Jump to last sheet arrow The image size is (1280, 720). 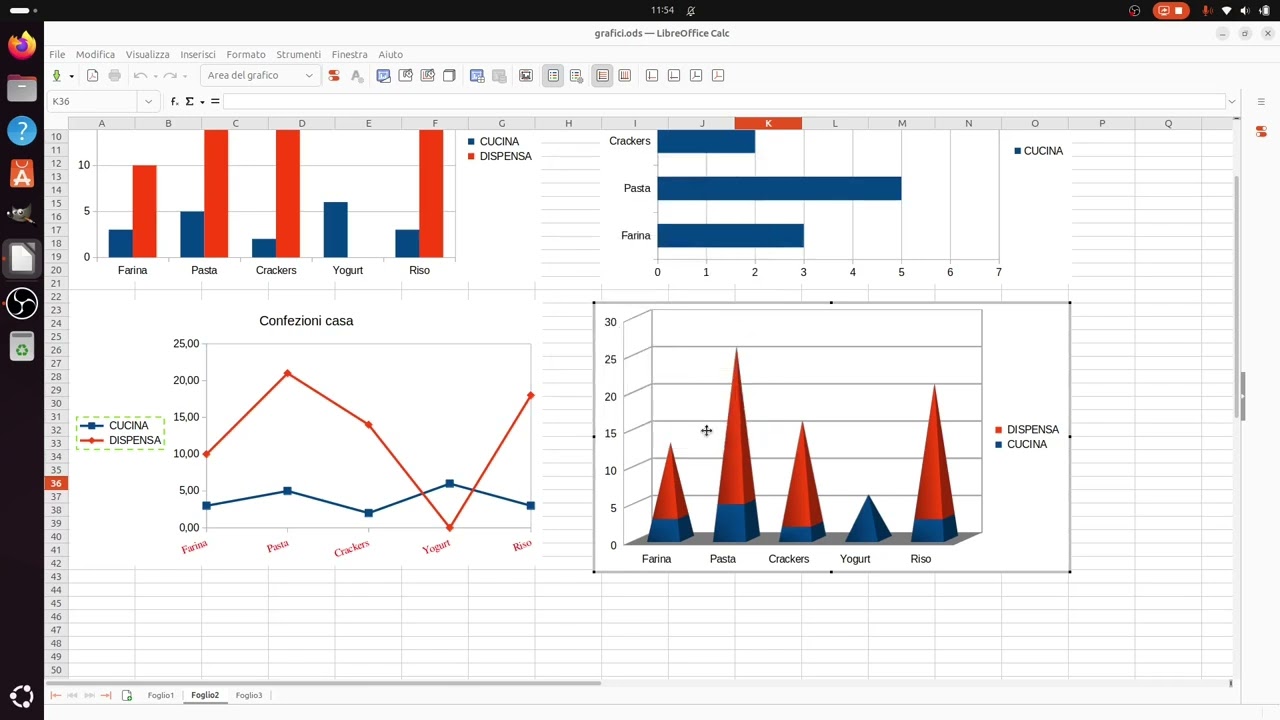click(106, 695)
